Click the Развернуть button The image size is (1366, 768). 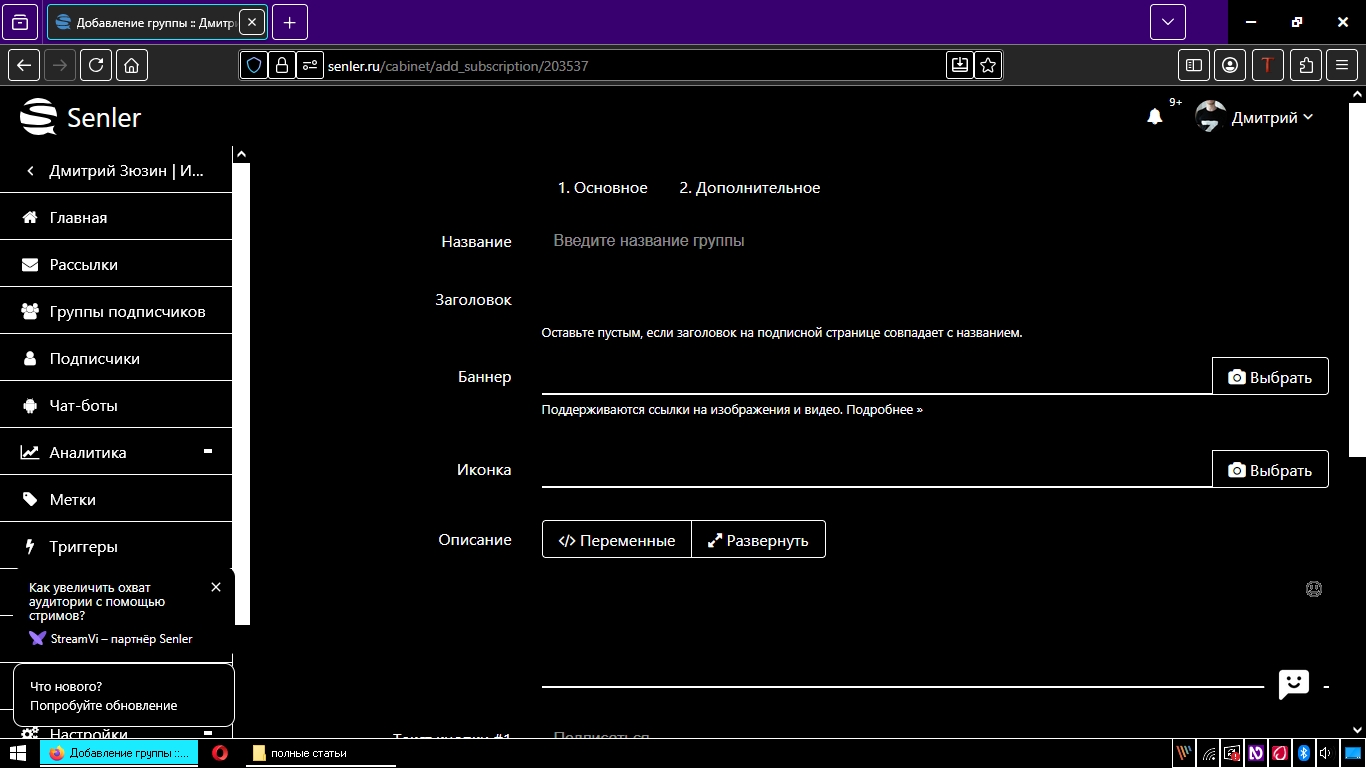point(758,540)
